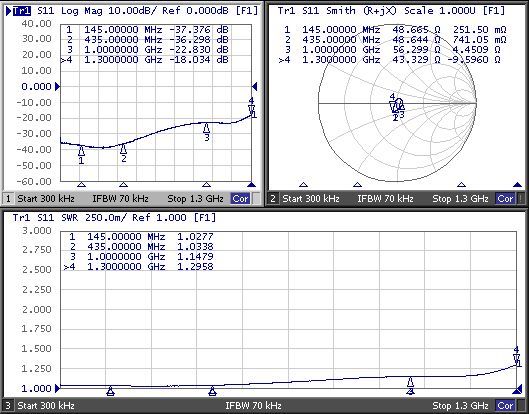The image size is (529, 414).
Task: Click the 40.00 top value on Log Mag axis
Action: (36, 24)
